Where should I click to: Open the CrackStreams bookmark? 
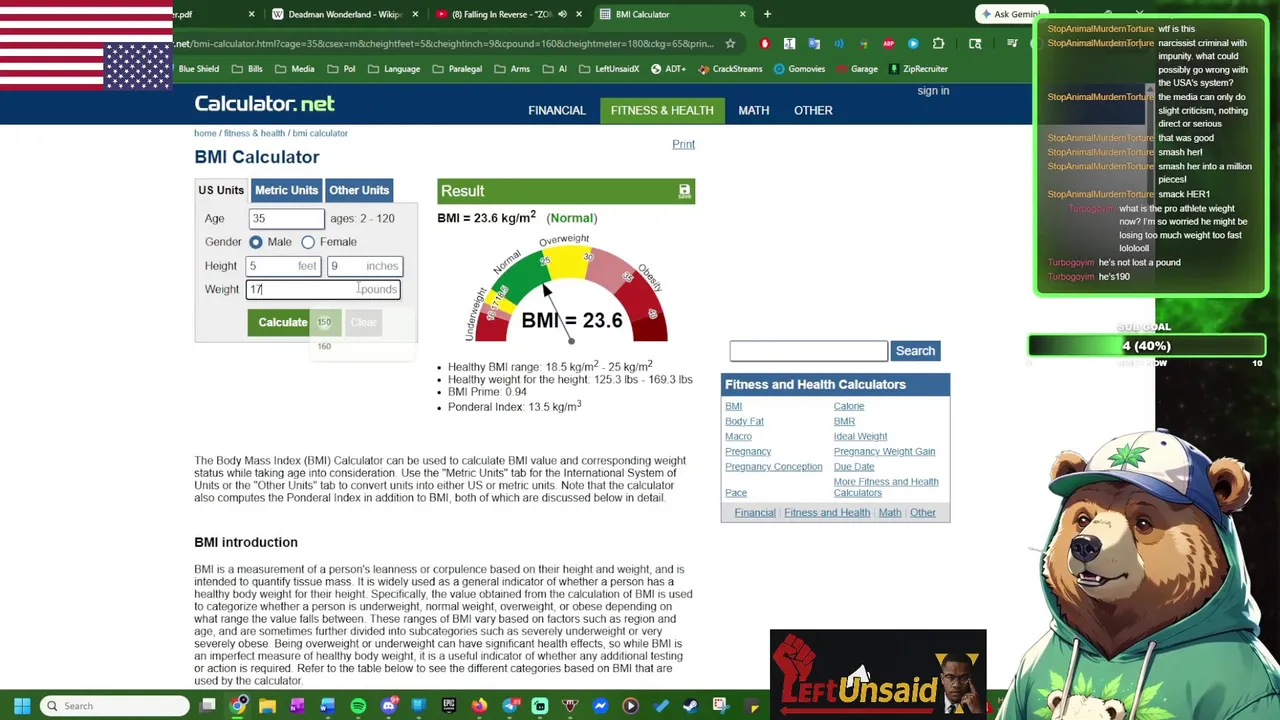(729, 69)
